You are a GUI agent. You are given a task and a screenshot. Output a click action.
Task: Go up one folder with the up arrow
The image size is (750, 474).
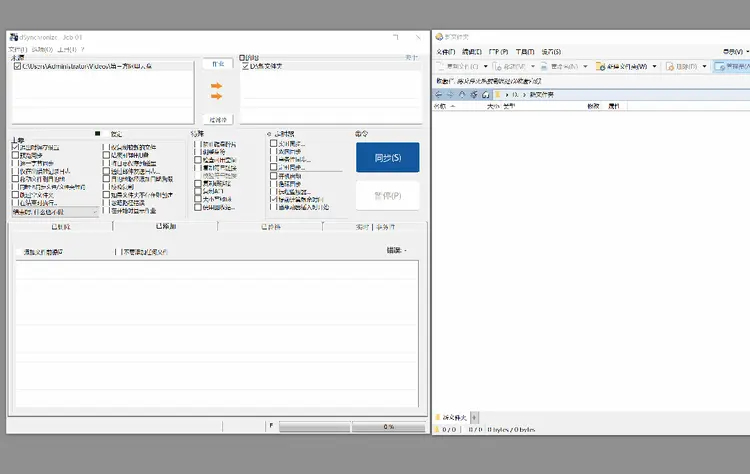(x=462, y=94)
